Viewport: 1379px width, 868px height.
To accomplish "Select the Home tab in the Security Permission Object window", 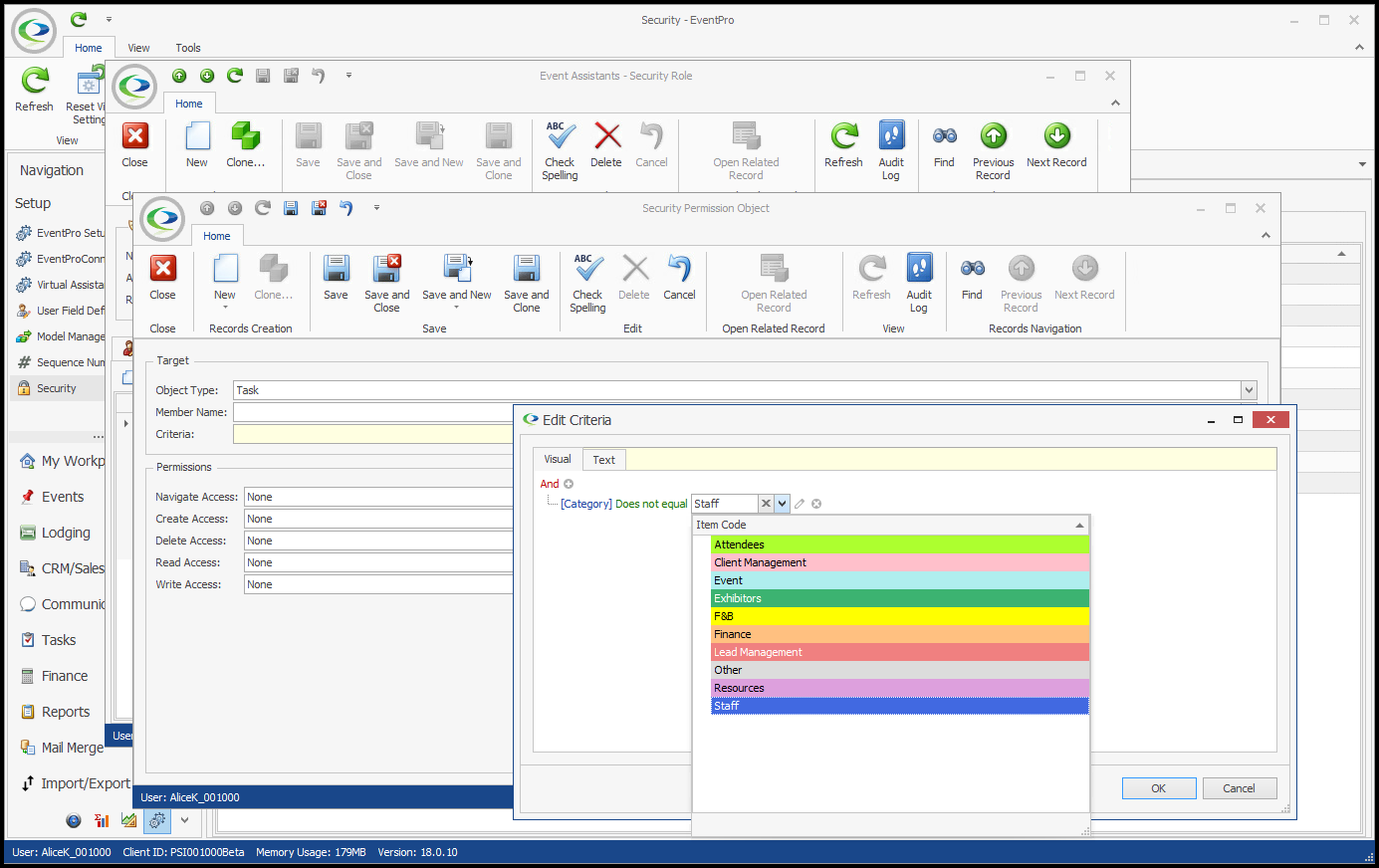I will point(216,236).
